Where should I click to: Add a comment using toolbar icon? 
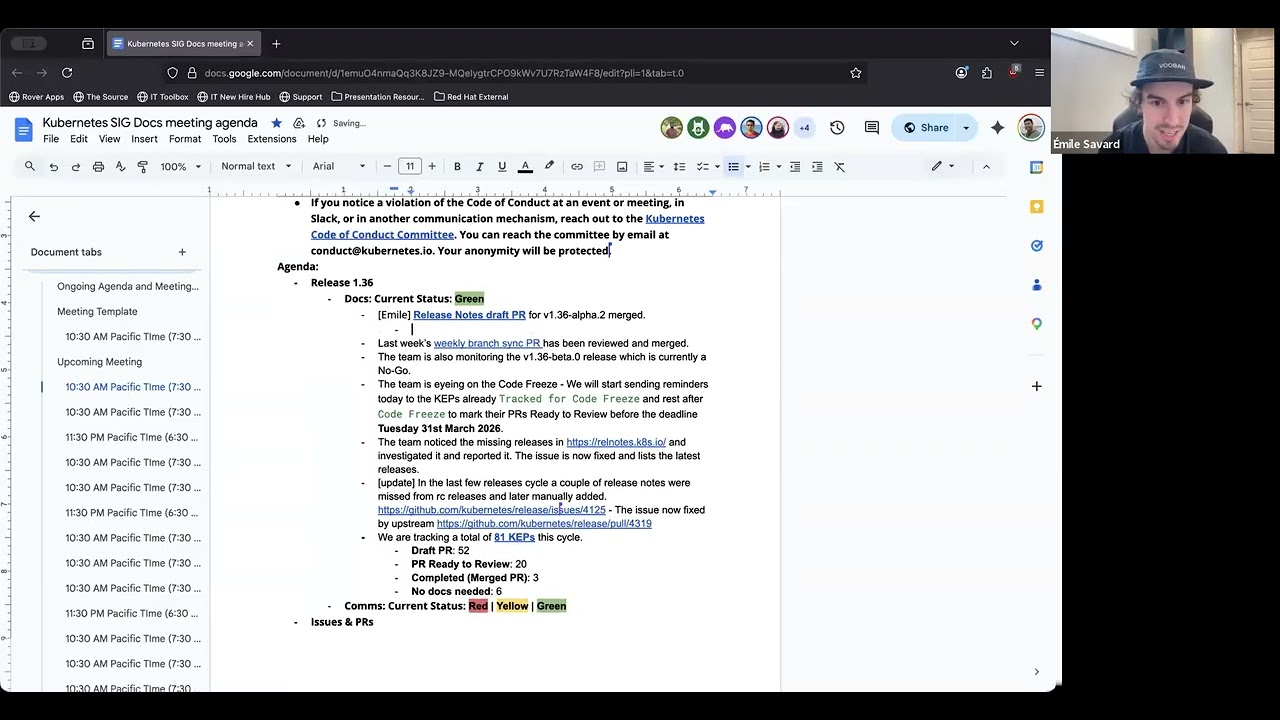[600, 166]
